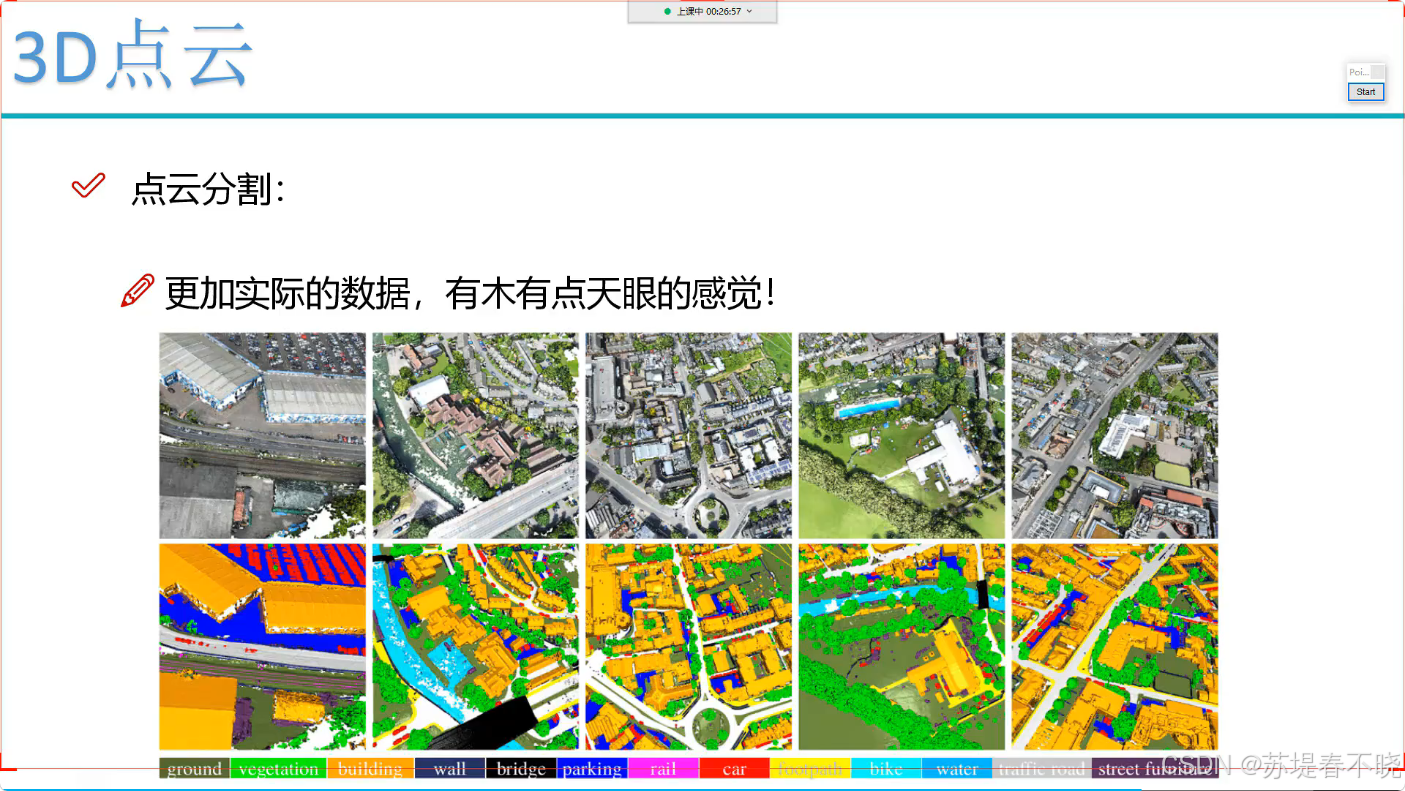
Task: Click the blue parking legend swatch
Action: pyautogui.click(x=592, y=769)
